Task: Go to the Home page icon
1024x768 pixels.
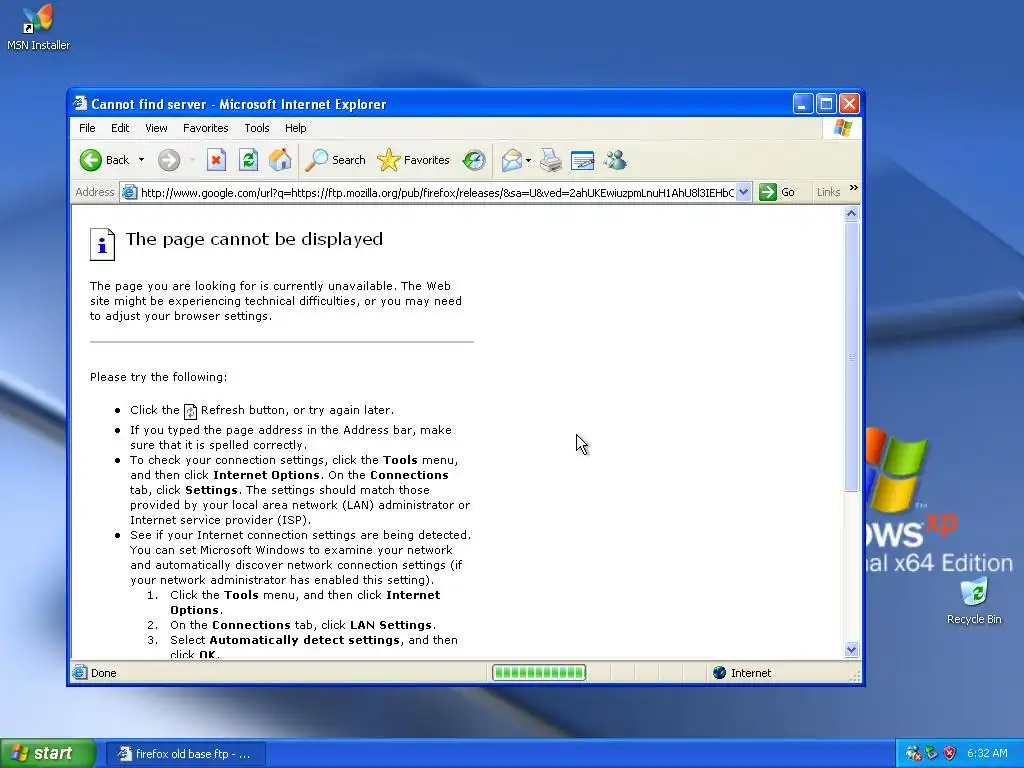Action: click(x=280, y=160)
